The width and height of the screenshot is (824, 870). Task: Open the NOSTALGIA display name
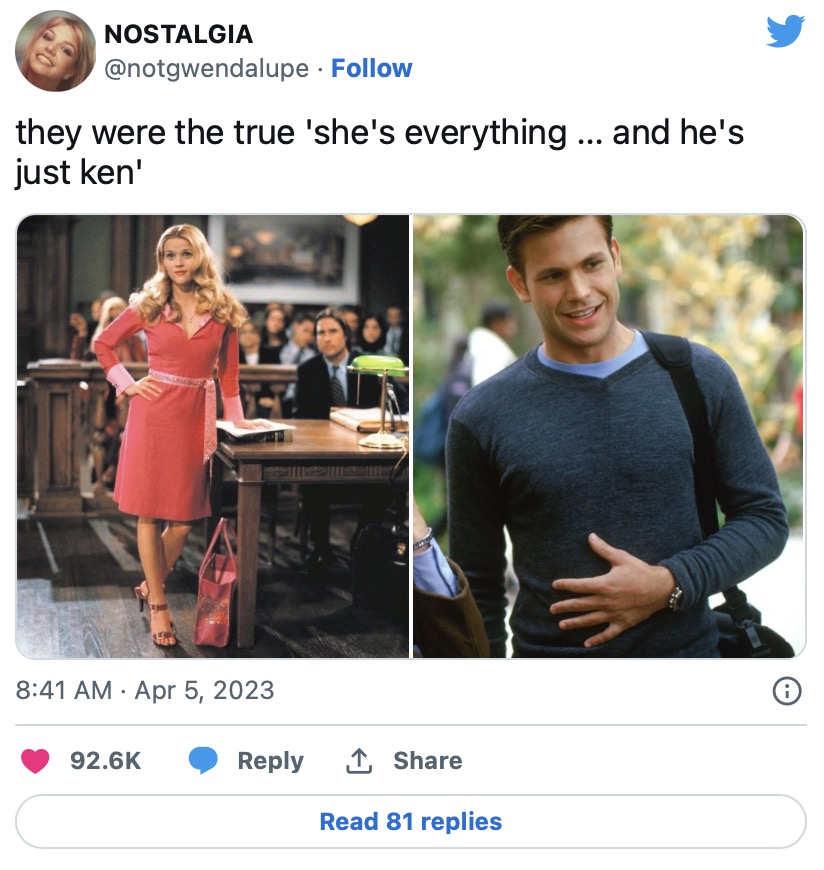point(179,34)
